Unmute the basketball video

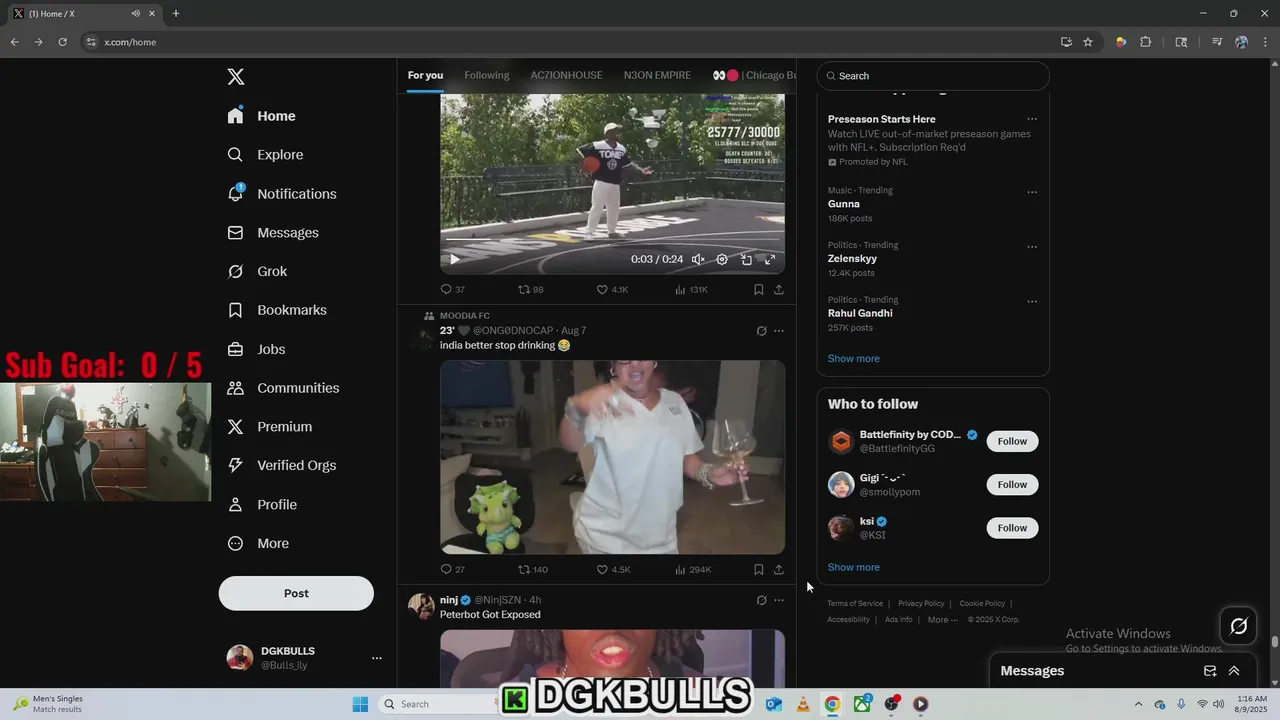pos(698,259)
